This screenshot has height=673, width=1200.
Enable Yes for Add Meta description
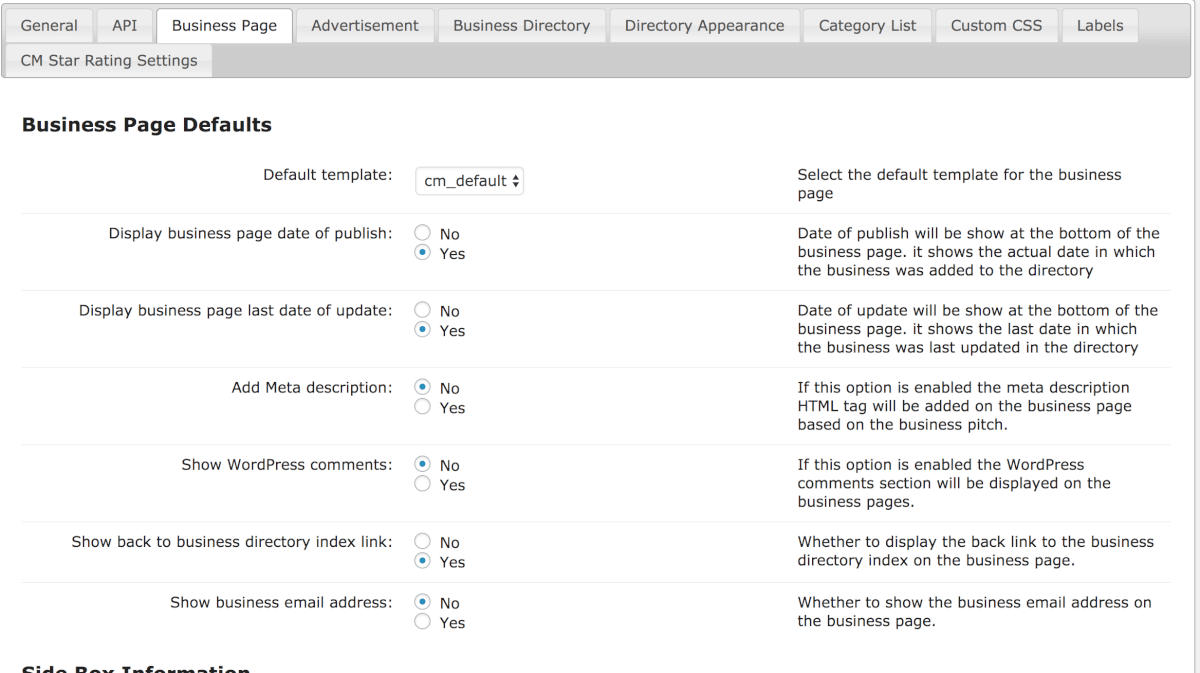point(423,407)
